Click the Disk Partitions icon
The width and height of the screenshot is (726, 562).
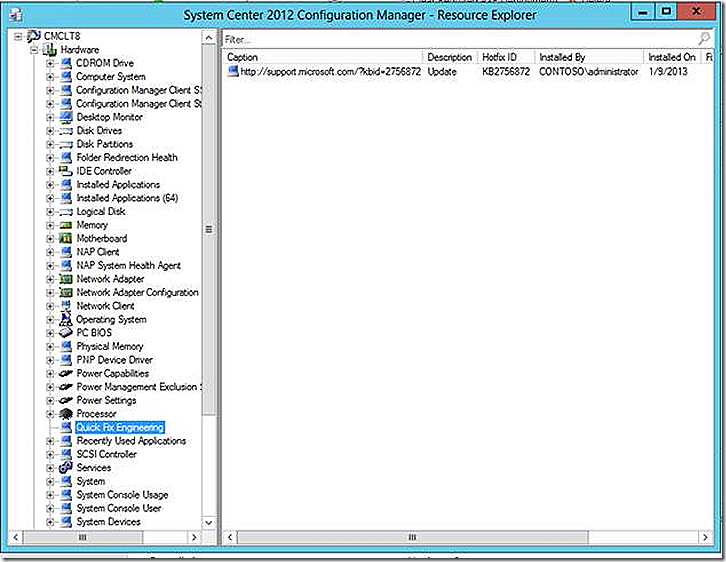pyautogui.click(x=66, y=144)
